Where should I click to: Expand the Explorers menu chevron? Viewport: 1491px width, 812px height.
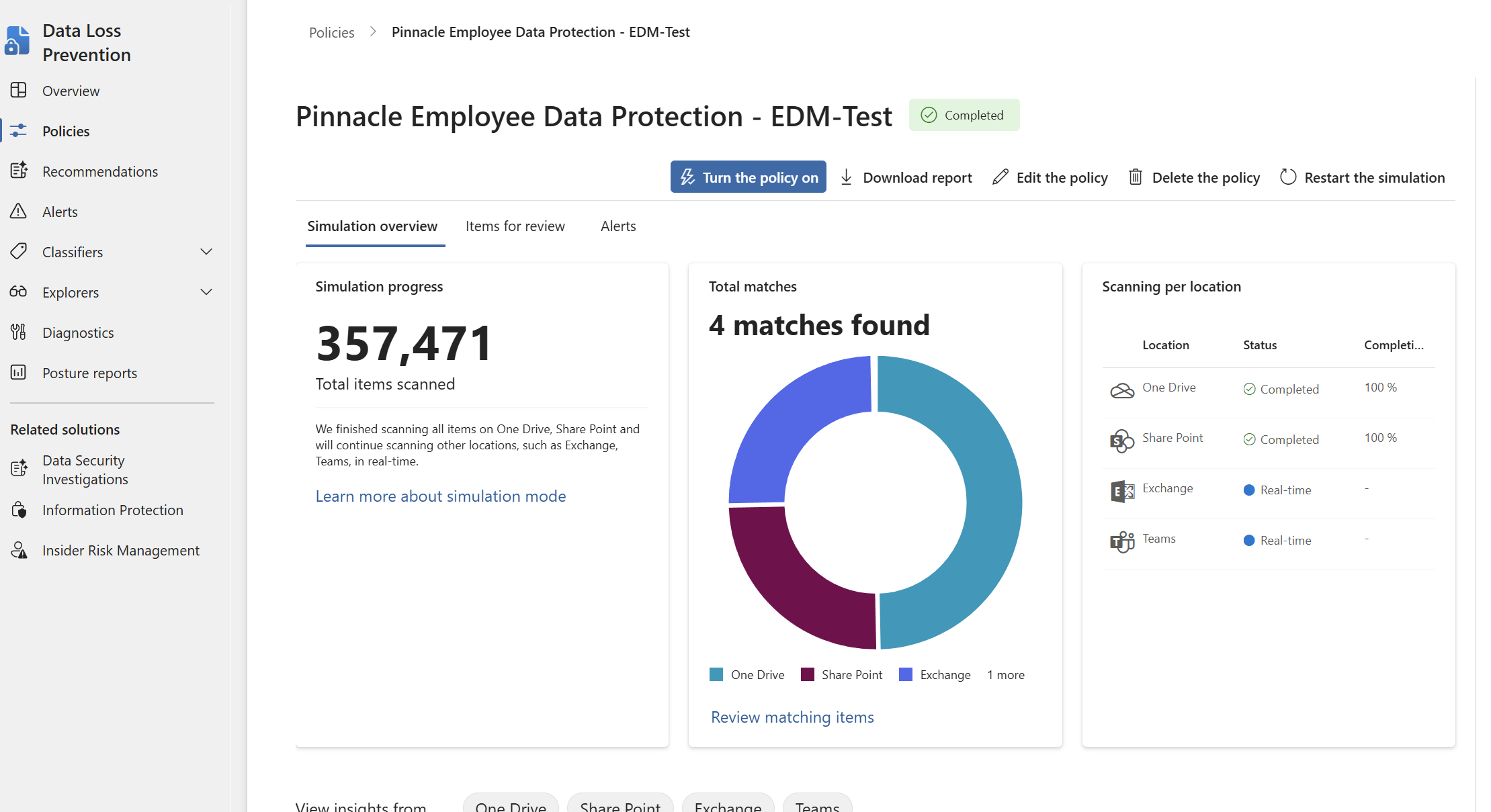point(206,292)
